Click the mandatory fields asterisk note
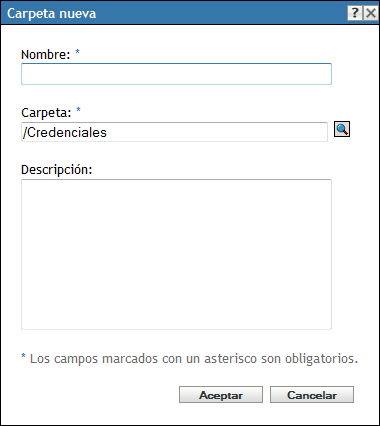The width and height of the screenshot is (380, 426). (x=189, y=359)
